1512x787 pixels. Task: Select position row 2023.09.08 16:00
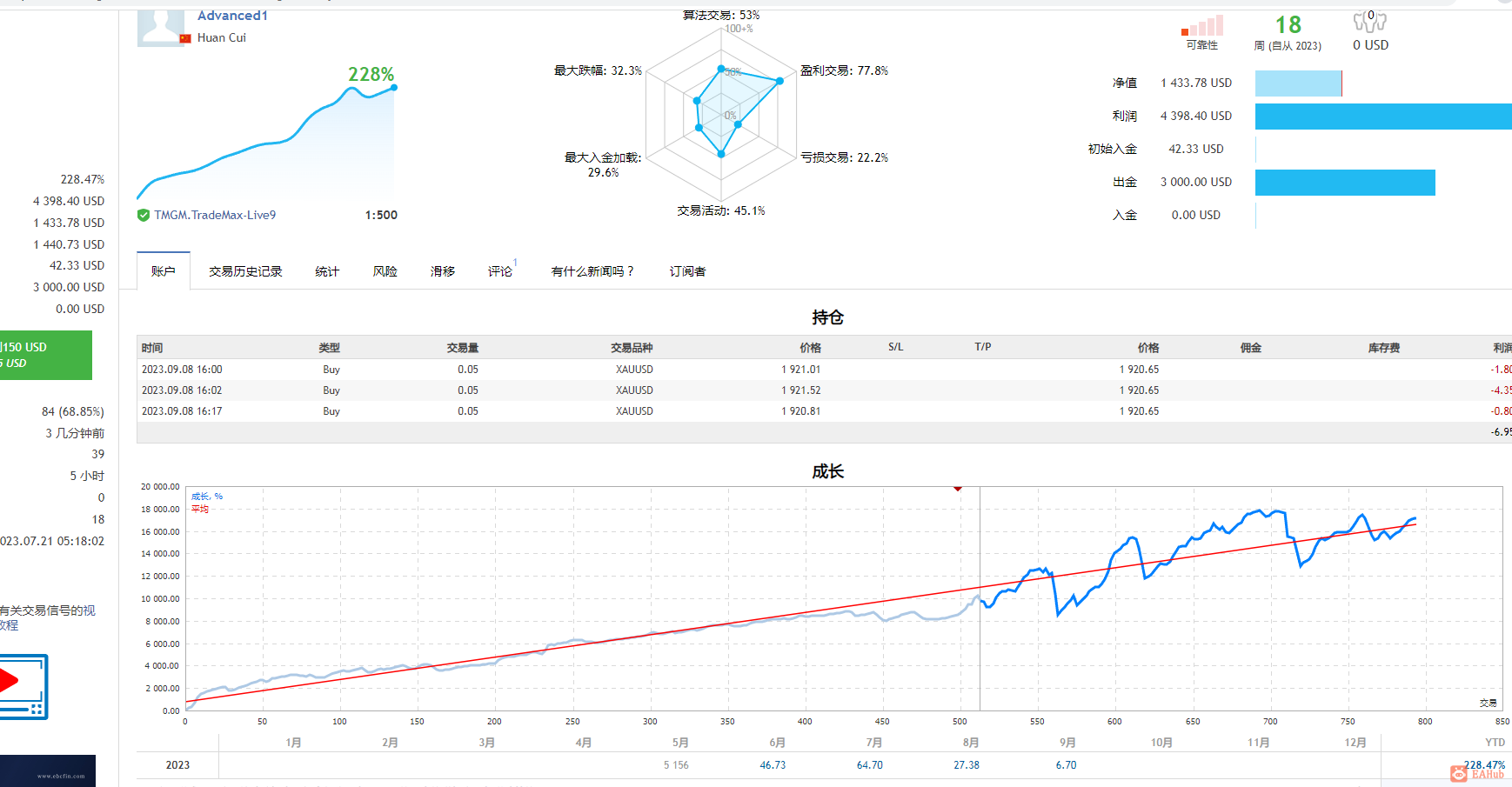coord(824,370)
